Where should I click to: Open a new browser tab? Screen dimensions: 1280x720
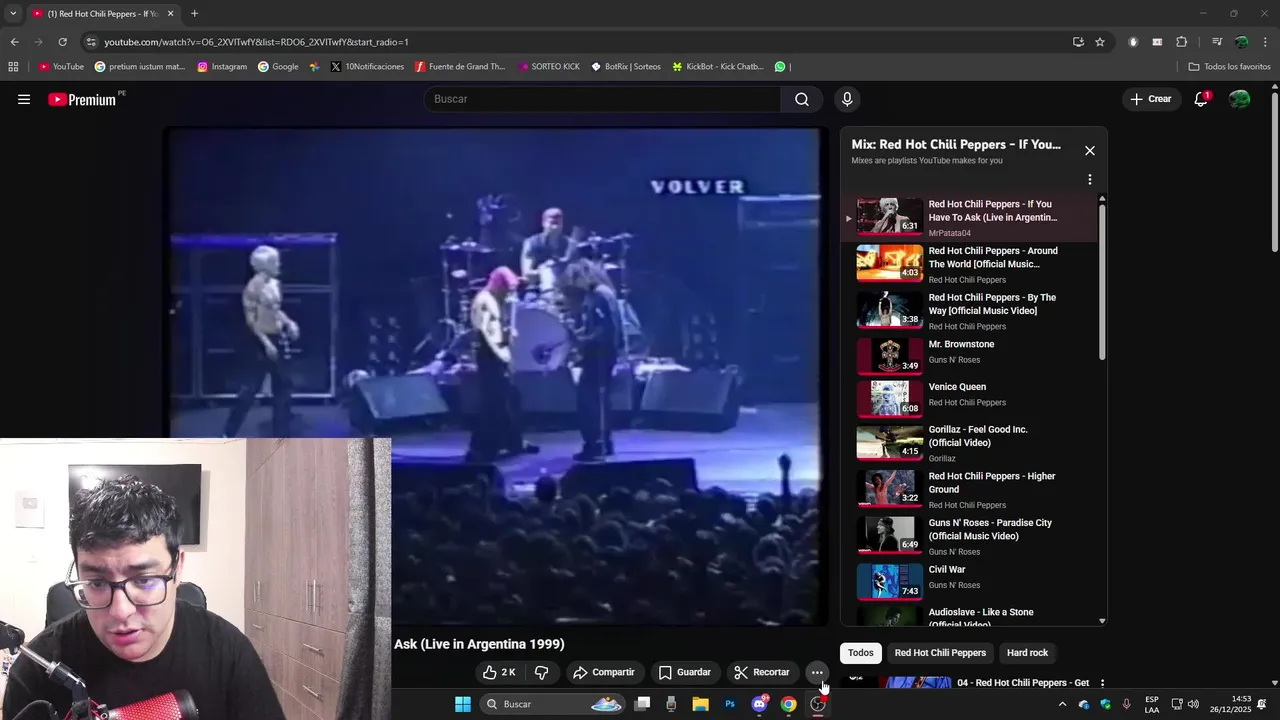(x=194, y=14)
